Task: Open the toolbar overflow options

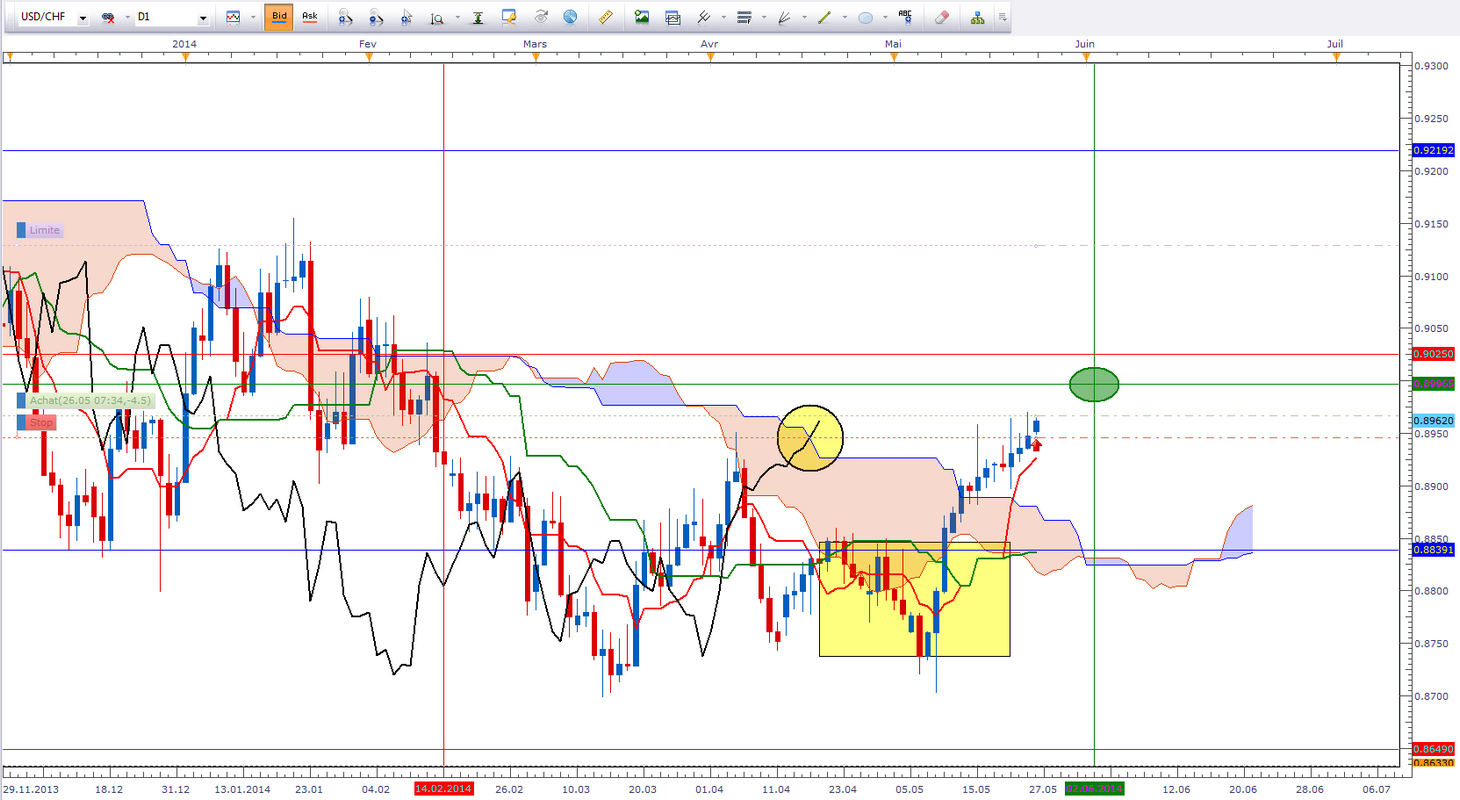Action: pos(1002,18)
